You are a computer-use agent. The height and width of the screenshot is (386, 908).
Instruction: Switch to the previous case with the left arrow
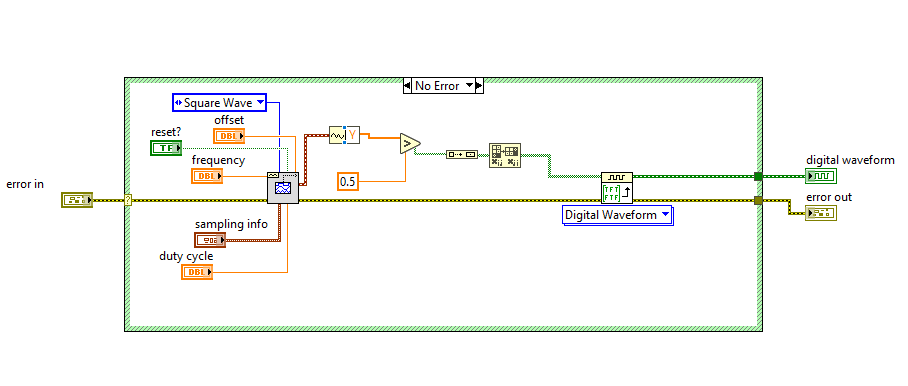click(x=408, y=86)
